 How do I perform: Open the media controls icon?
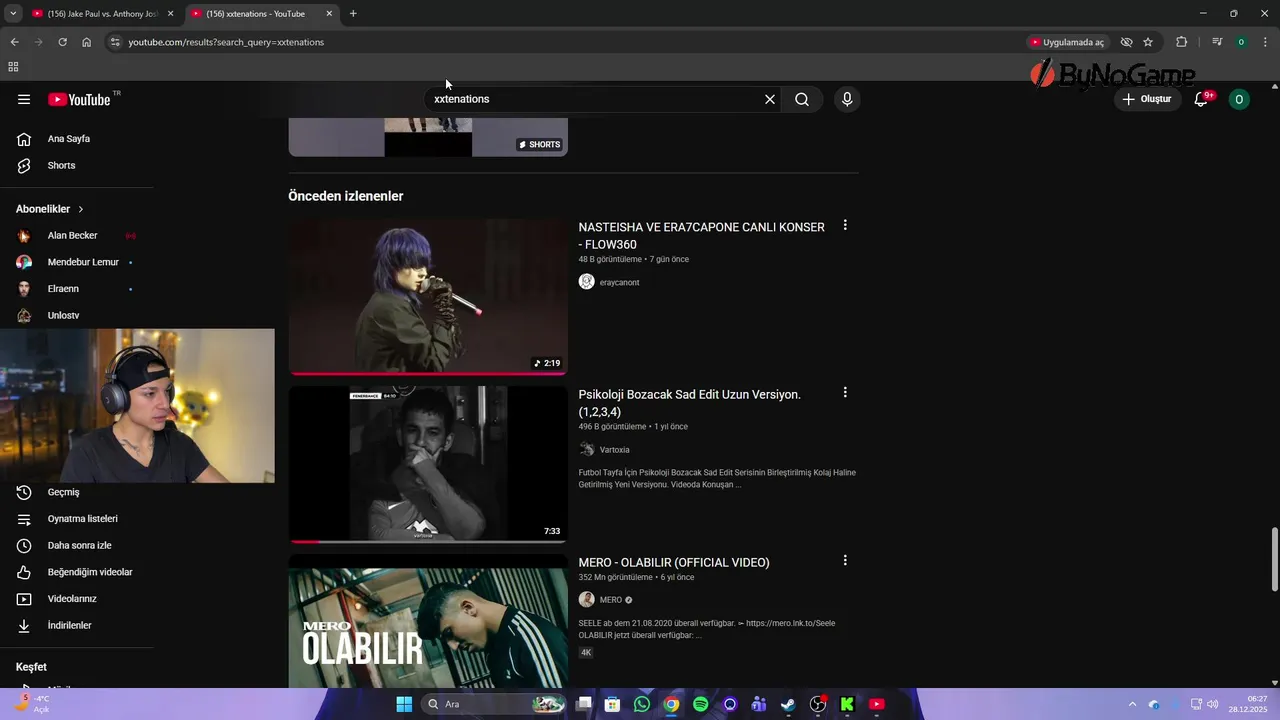(x=1217, y=42)
